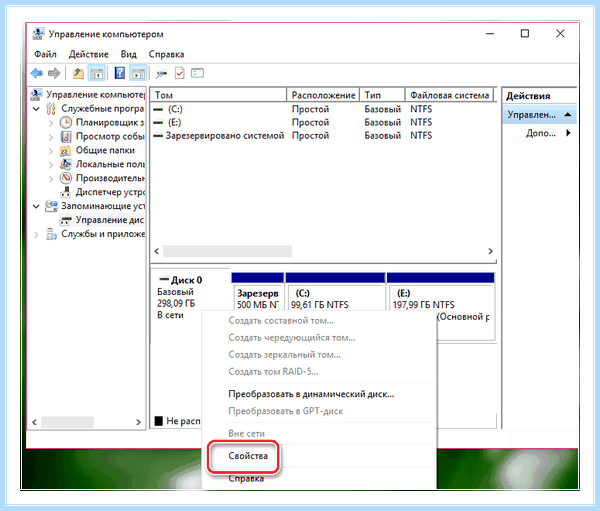Expand the Службы и приложения node
Image resolution: width=600 pixels, height=511 pixels.
point(36,234)
